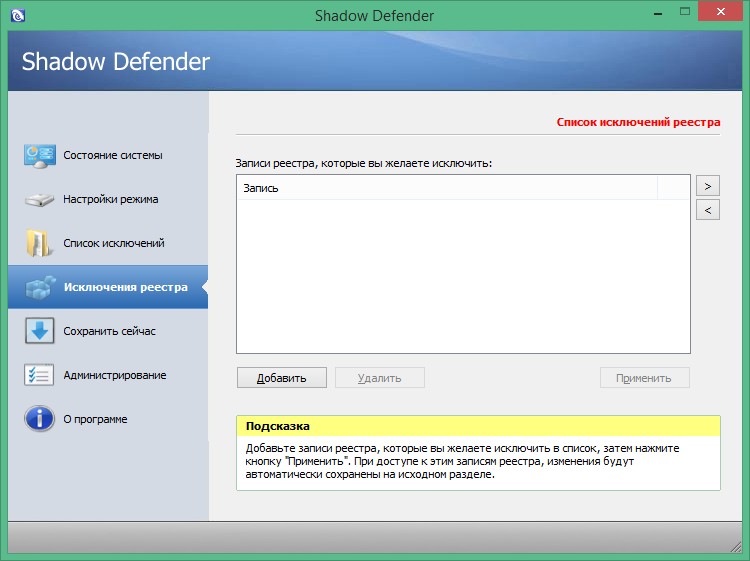Click the Exclusion List folder icon
The height and width of the screenshot is (561, 750).
tap(39, 243)
